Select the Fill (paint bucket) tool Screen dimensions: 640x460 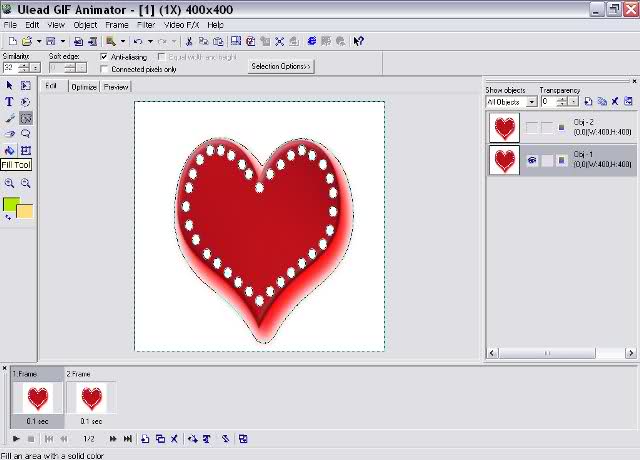click(x=9, y=150)
